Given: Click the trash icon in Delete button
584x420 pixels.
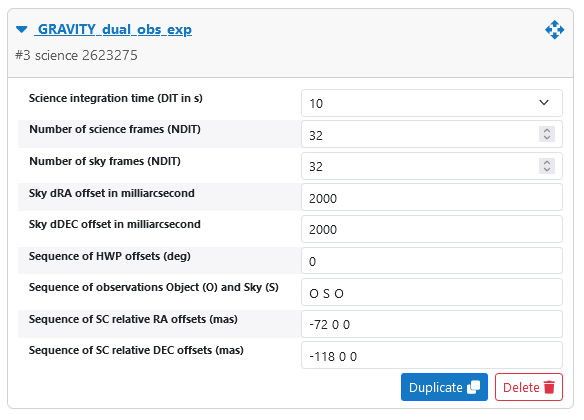Looking at the screenshot, I should (549, 388).
